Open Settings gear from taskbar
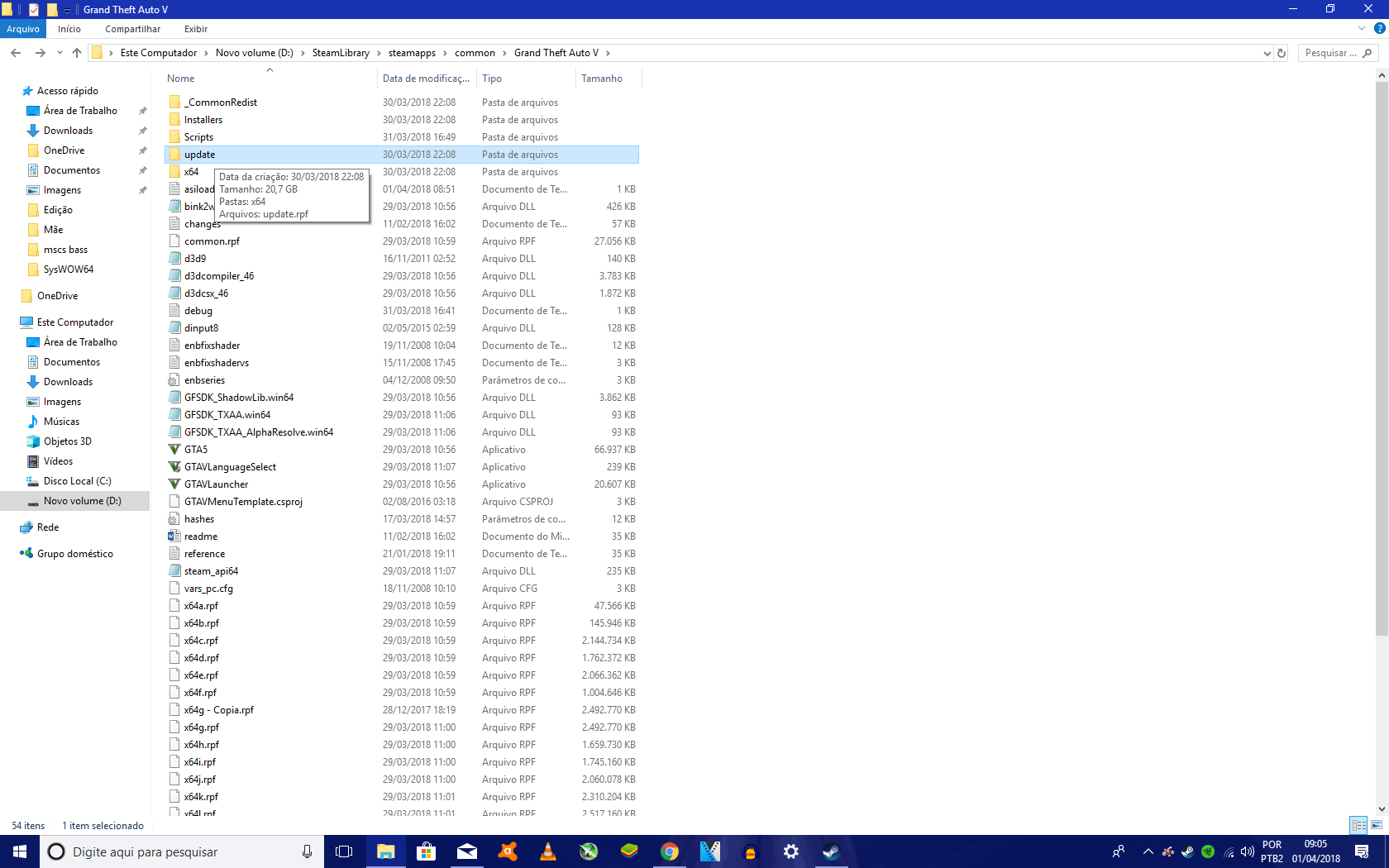Viewport: 1389px width, 868px height. tap(791, 851)
